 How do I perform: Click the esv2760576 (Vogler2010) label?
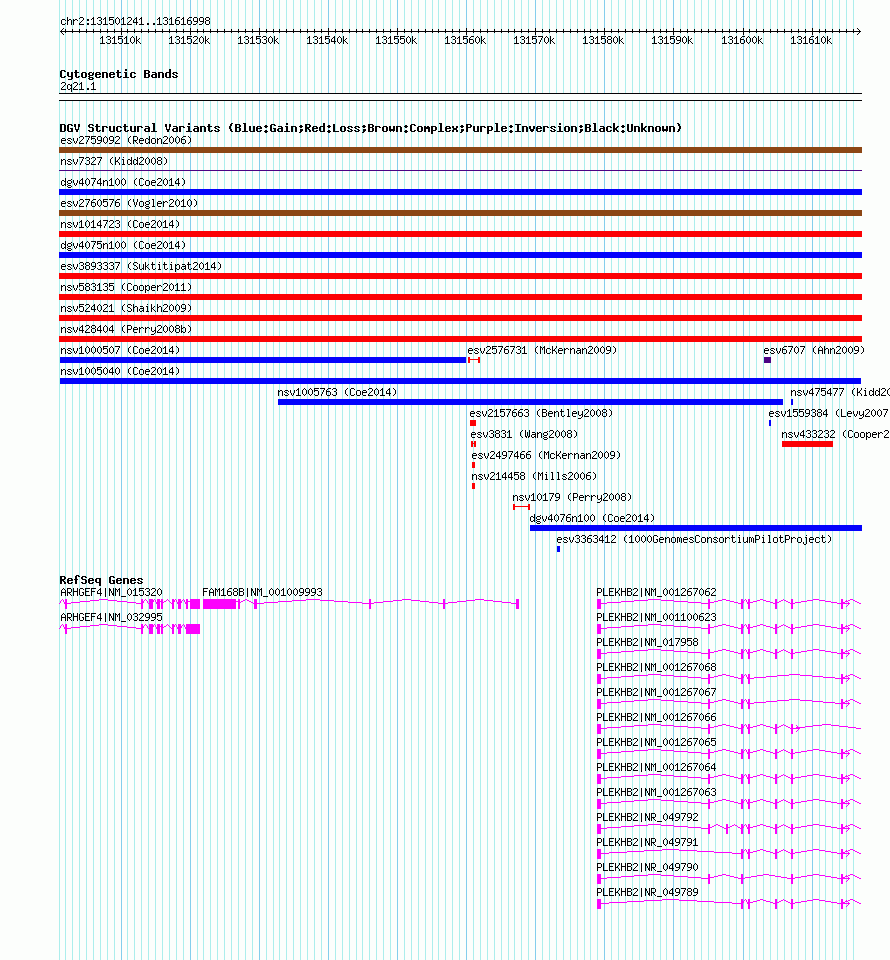pos(129,203)
